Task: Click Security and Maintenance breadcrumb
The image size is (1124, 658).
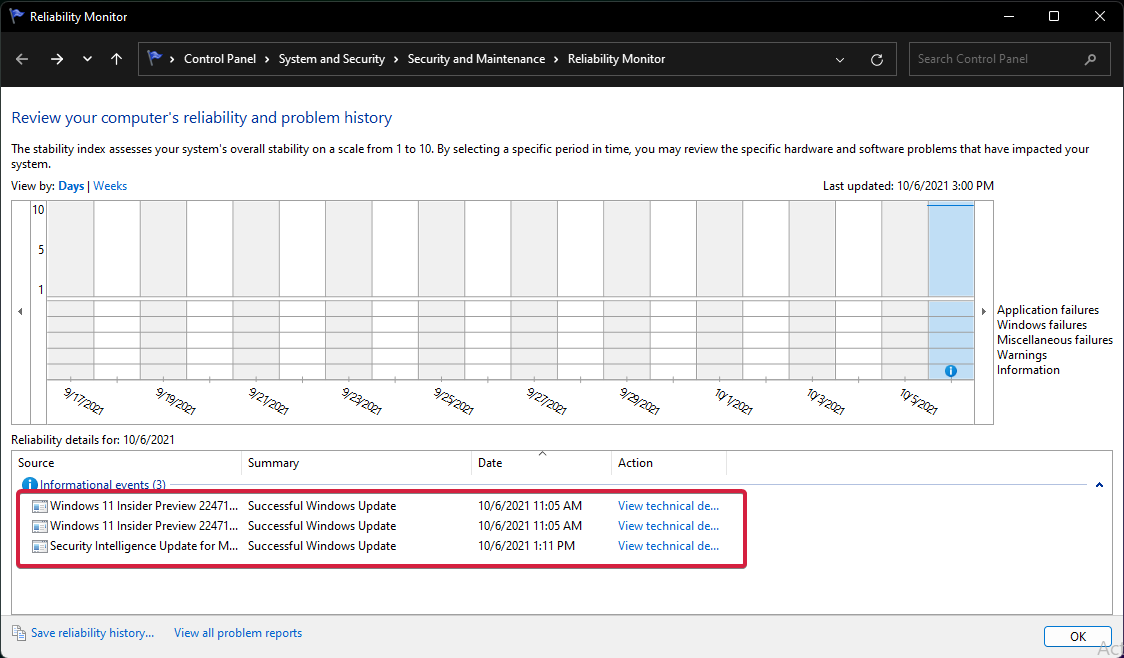Action: [476, 59]
